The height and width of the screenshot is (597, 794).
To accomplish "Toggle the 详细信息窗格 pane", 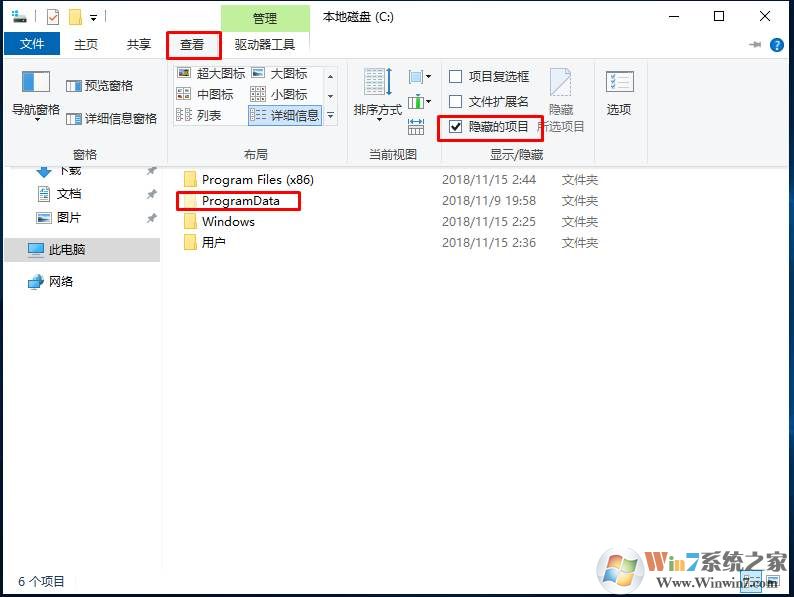I will point(111,118).
